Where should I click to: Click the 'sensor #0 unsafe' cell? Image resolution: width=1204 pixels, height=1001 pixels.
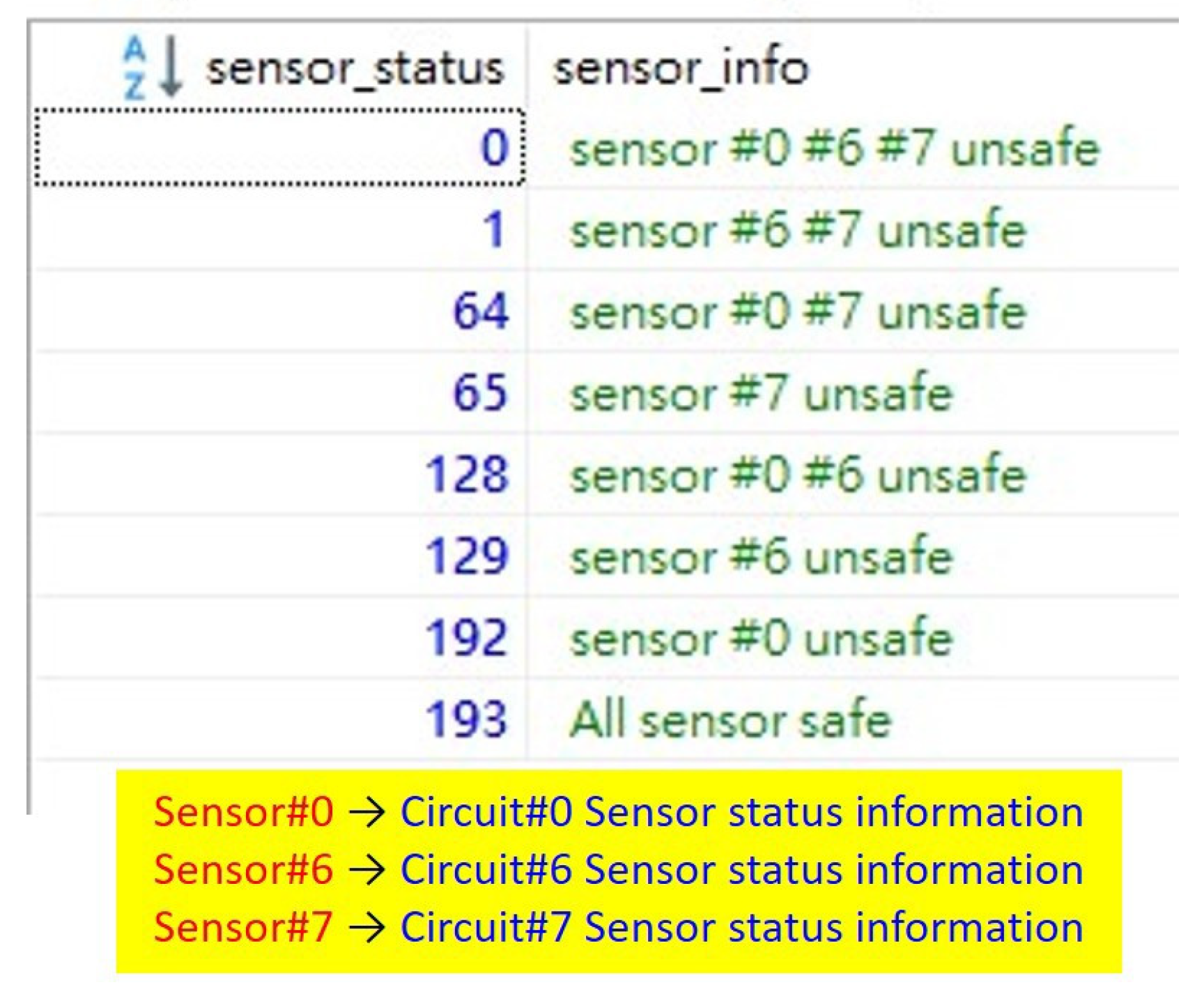761,638
